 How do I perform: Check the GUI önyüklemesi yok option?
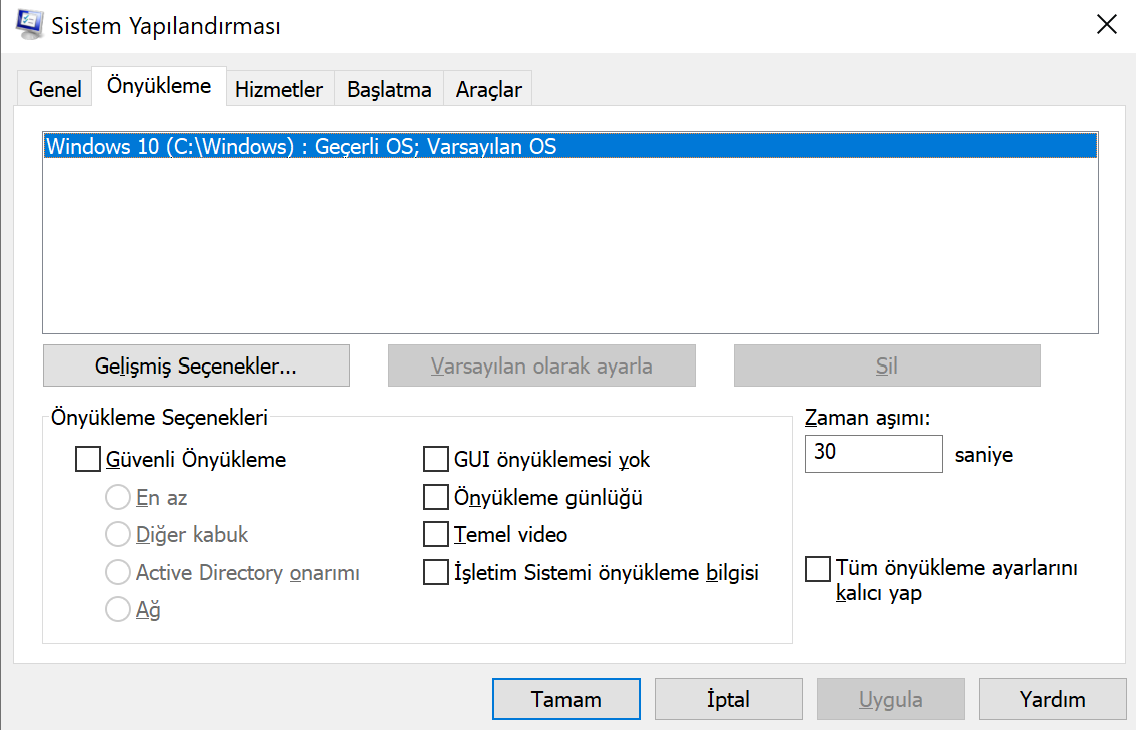coord(435,459)
